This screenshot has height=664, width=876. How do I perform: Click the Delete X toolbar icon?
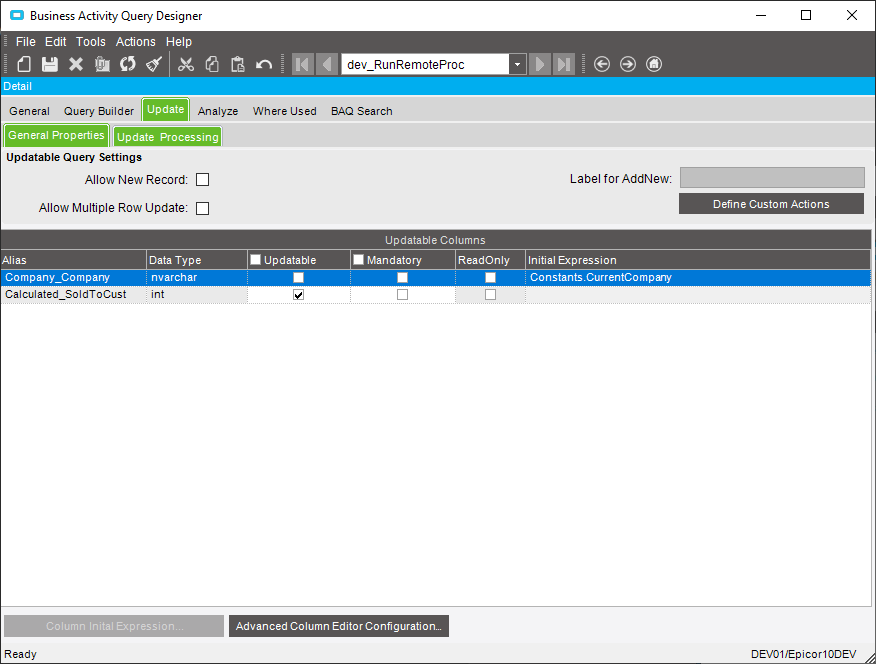click(x=75, y=64)
